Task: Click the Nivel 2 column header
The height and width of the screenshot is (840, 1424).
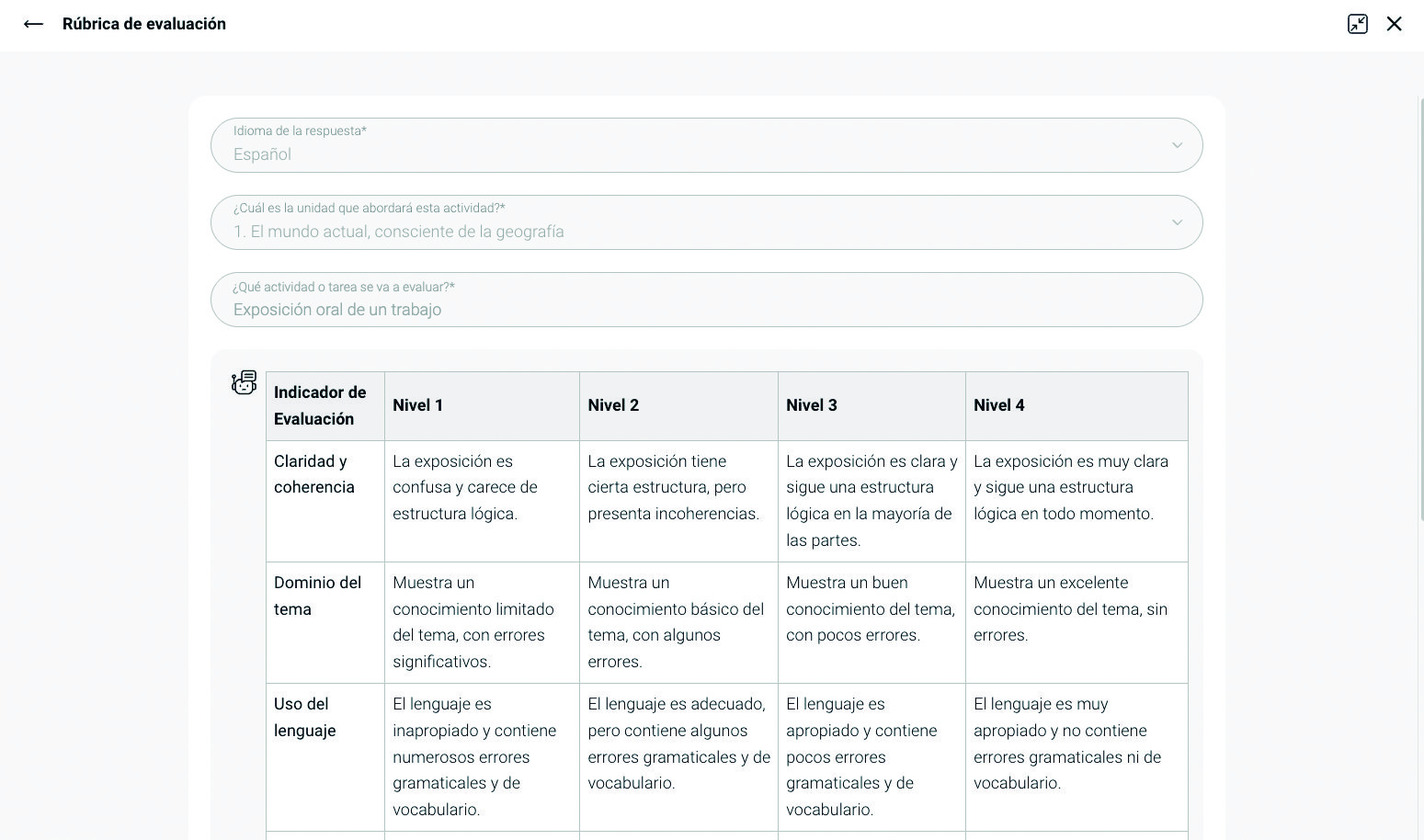Action: pyautogui.click(x=613, y=405)
